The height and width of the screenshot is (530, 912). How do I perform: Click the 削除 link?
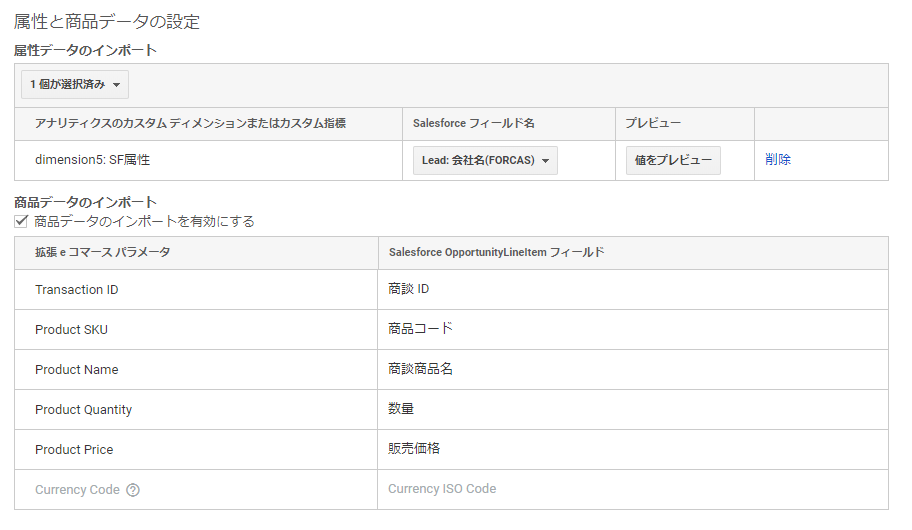pyautogui.click(x=778, y=159)
